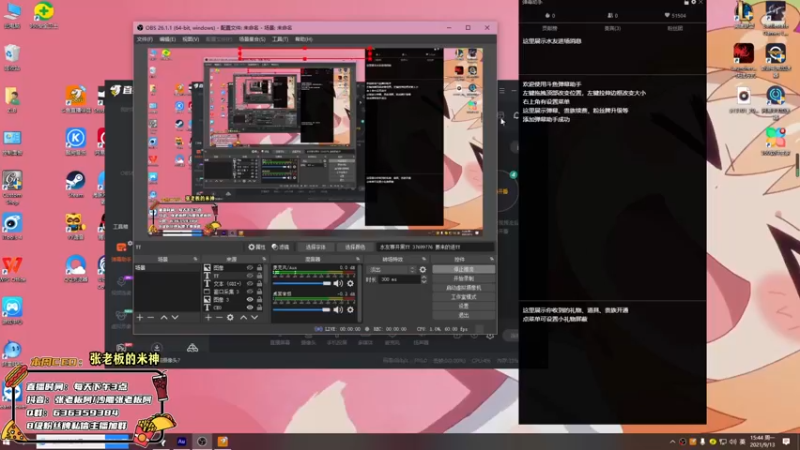The width and height of the screenshot is (800, 450).
Task: Move scene down in Scenes panel
Action: [x=175, y=317]
